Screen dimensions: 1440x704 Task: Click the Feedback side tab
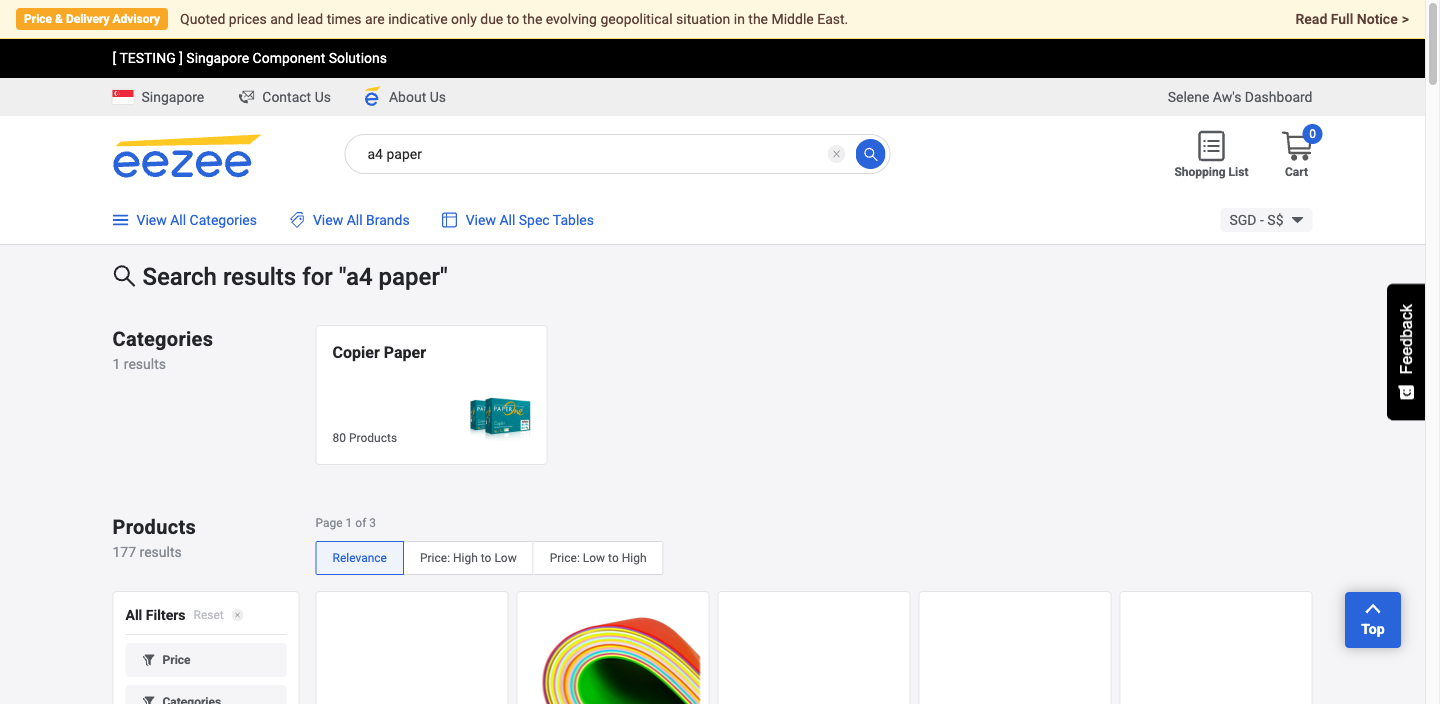pyautogui.click(x=1406, y=352)
